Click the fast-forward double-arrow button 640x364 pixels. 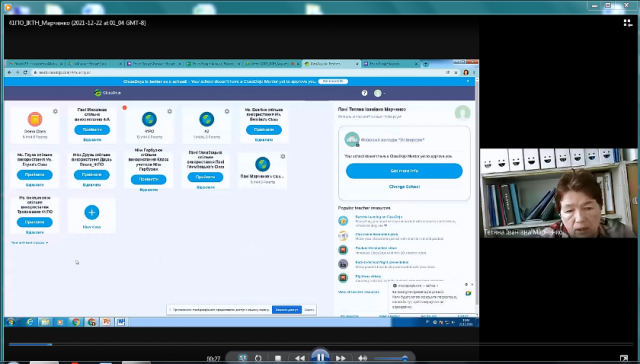[x=341, y=358]
